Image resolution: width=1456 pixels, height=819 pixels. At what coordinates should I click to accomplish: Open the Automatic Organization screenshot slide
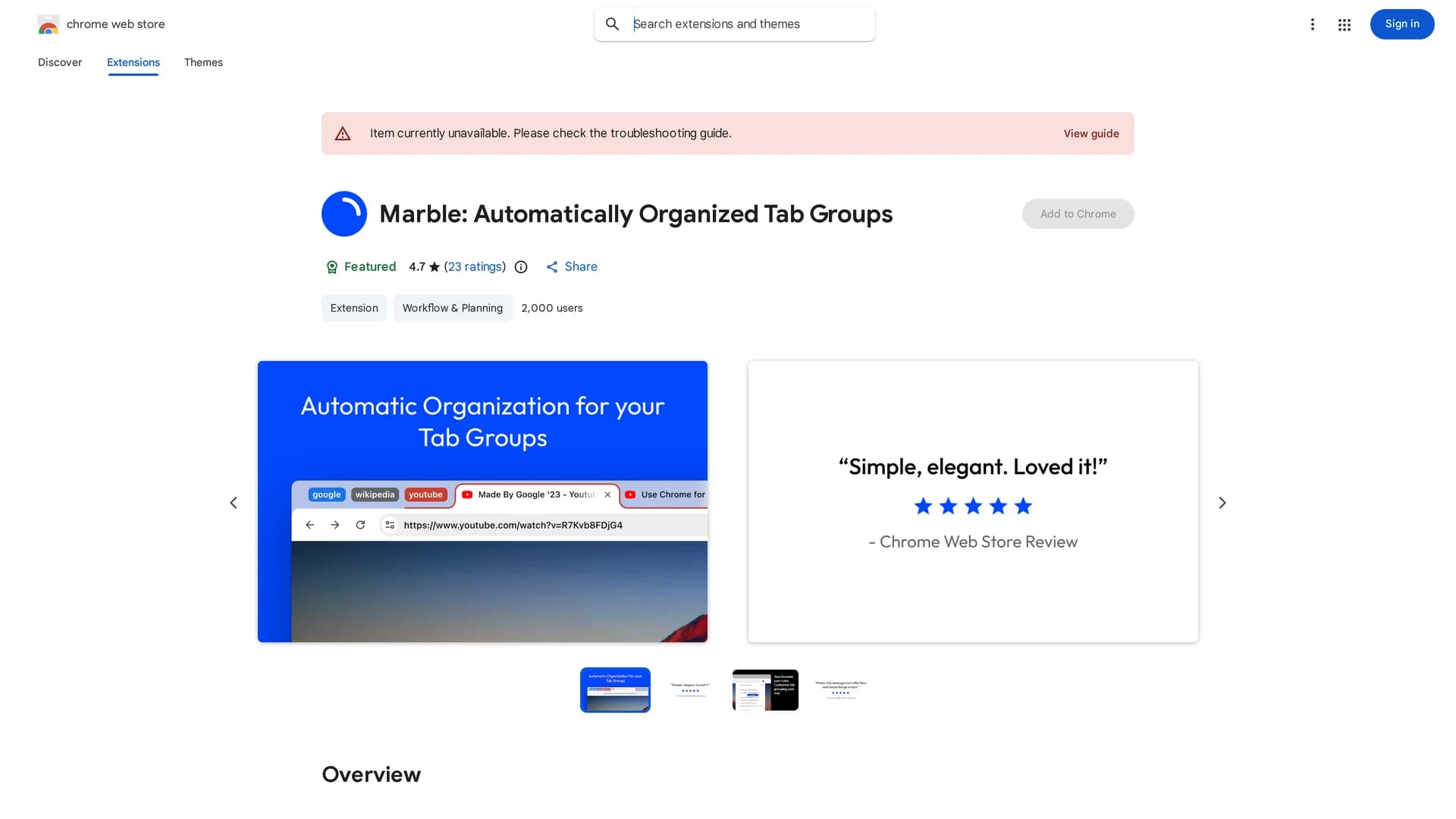tap(482, 501)
